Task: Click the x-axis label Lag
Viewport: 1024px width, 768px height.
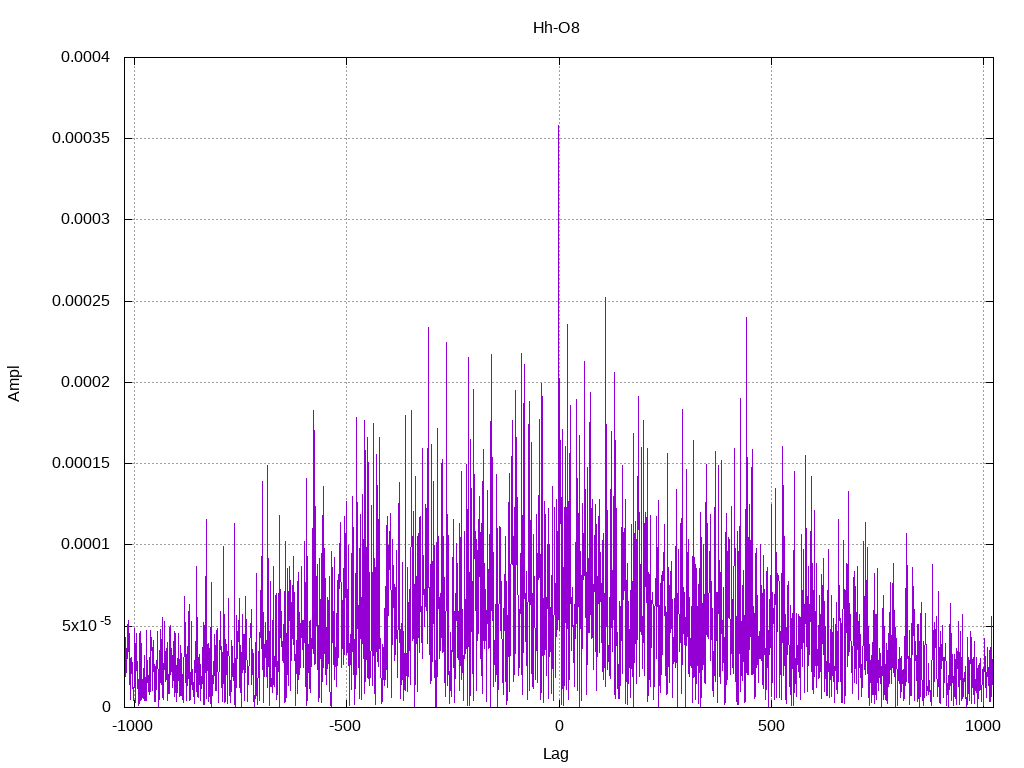Action: point(556,754)
